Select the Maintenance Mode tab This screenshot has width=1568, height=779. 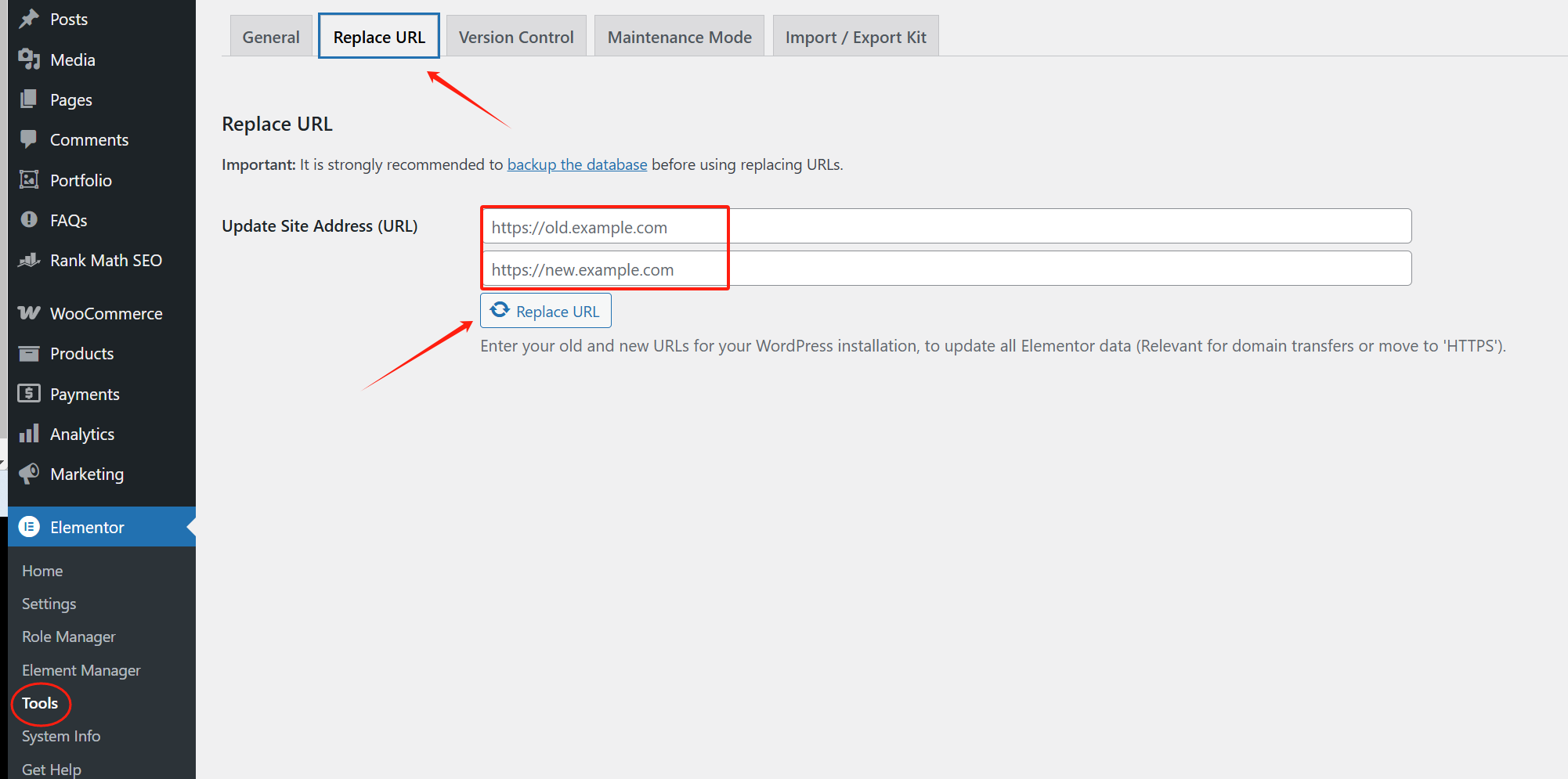tap(679, 37)
